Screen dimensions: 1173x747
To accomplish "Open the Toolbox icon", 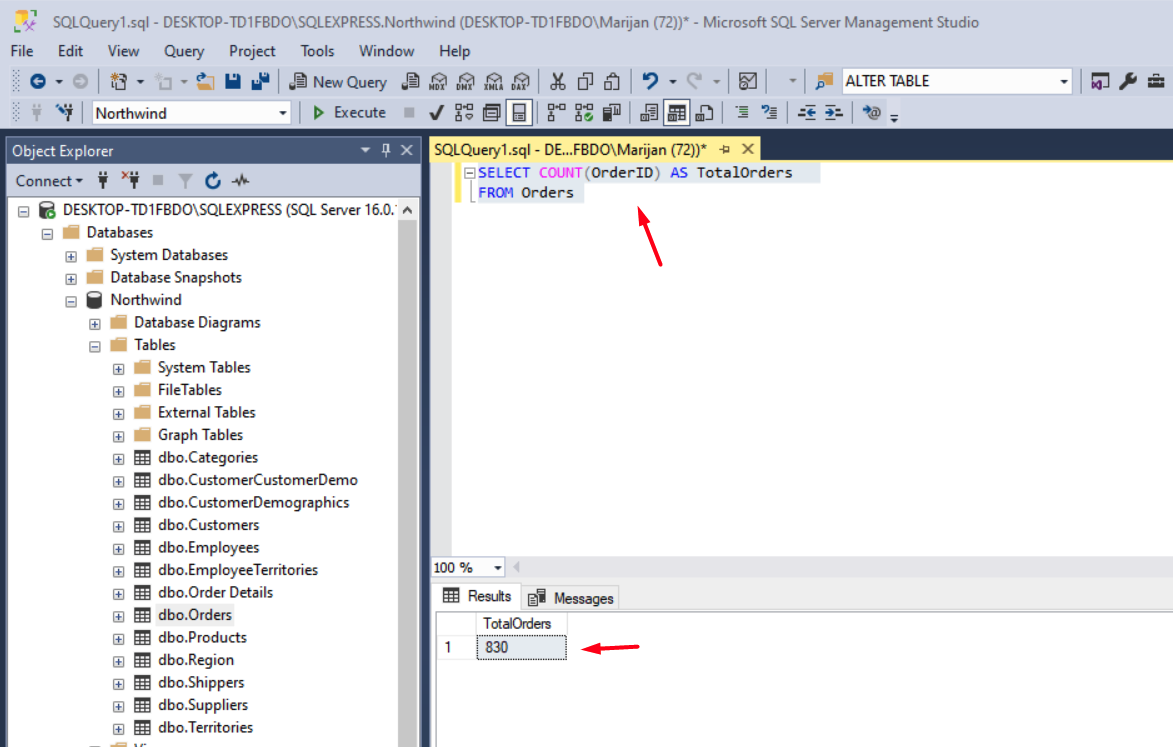I will (x=1156, y=82).
